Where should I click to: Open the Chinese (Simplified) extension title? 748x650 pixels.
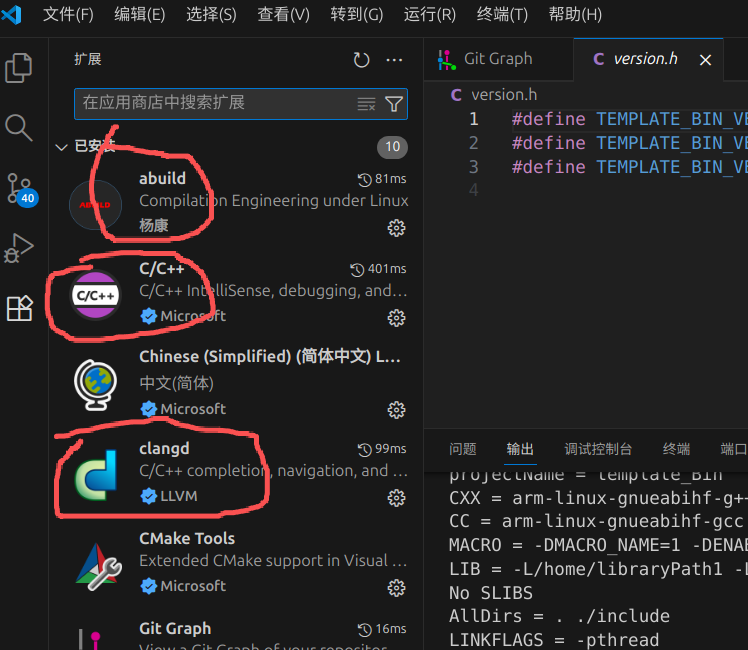(x=270, y=356)
